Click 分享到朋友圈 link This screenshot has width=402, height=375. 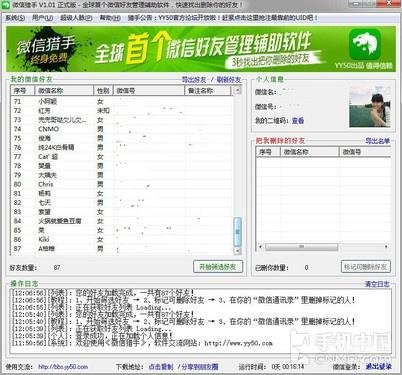pos(200,367)
